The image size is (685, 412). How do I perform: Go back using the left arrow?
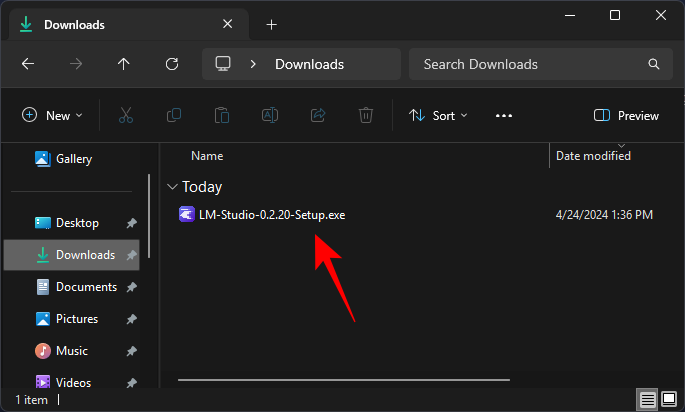28,64
